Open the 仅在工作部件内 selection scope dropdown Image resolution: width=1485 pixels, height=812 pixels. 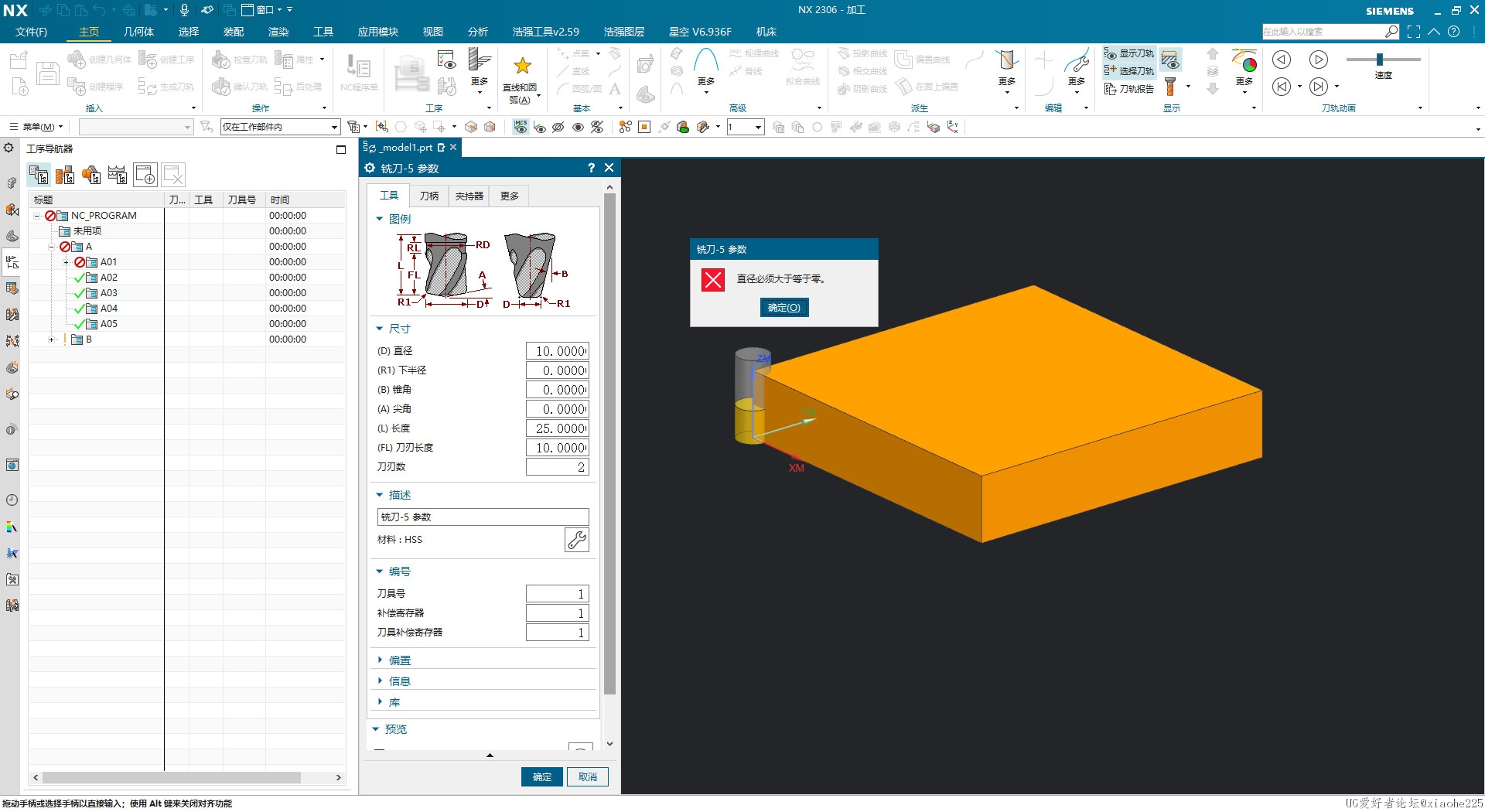coord(280,127)
